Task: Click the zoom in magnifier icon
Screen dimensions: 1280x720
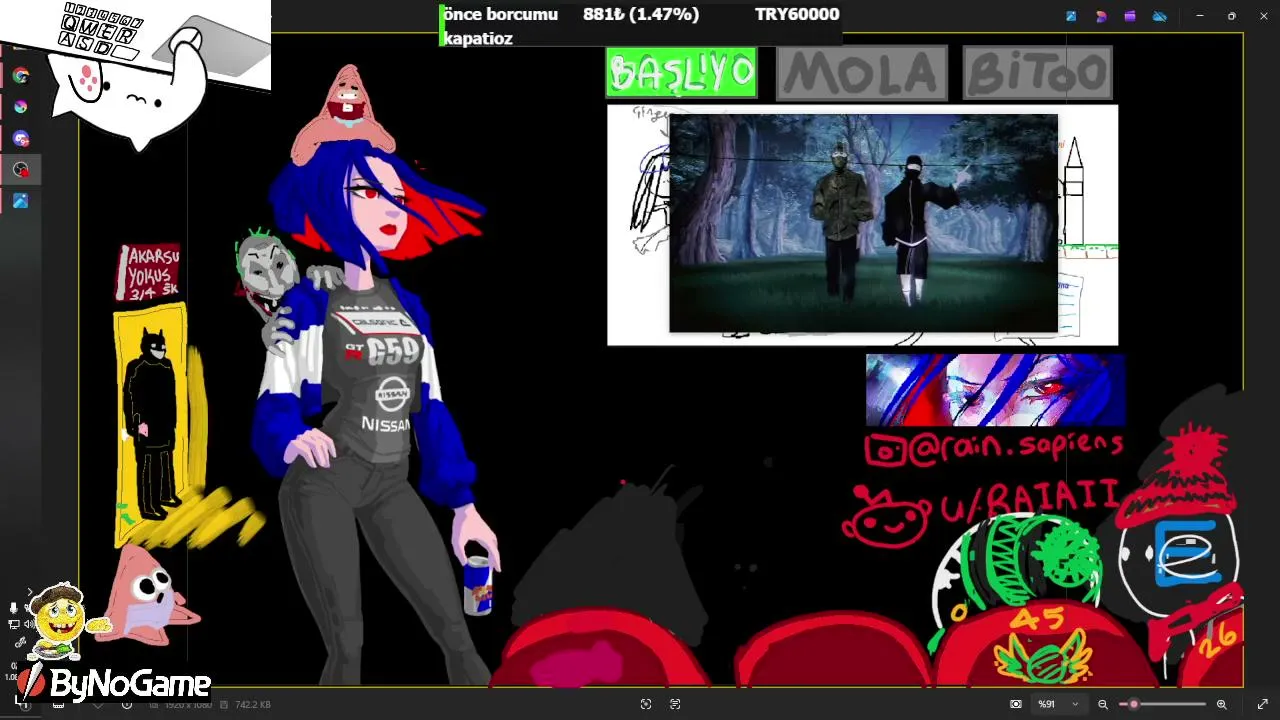Action: point(1221,704)
